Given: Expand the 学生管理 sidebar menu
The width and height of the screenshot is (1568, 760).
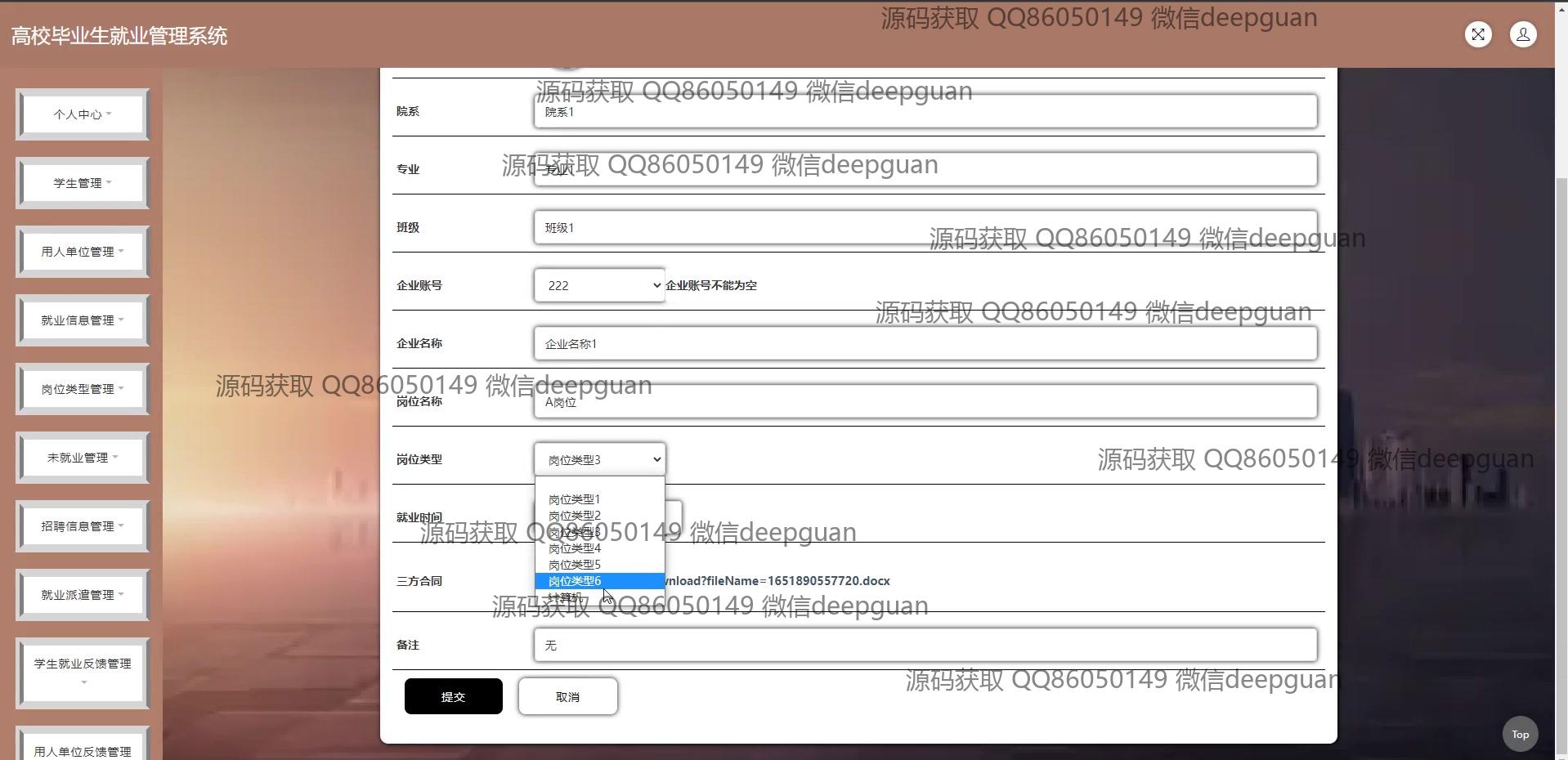Looking at the screenshot, I should pyautogui.click(x=83, y=183).
